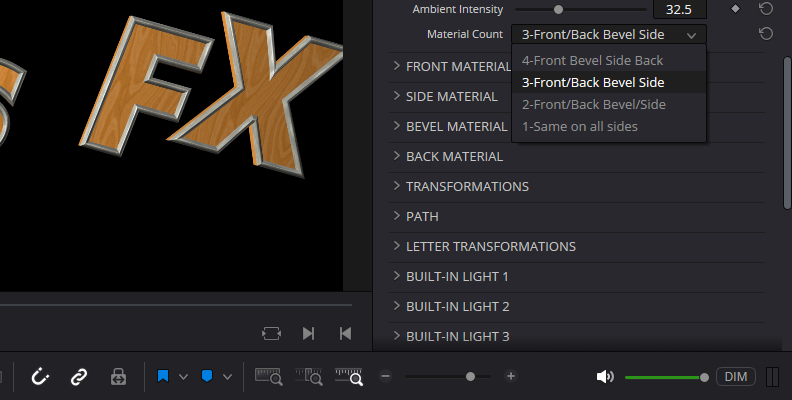
Task: Click the blue marker icon
Action: 207,377
